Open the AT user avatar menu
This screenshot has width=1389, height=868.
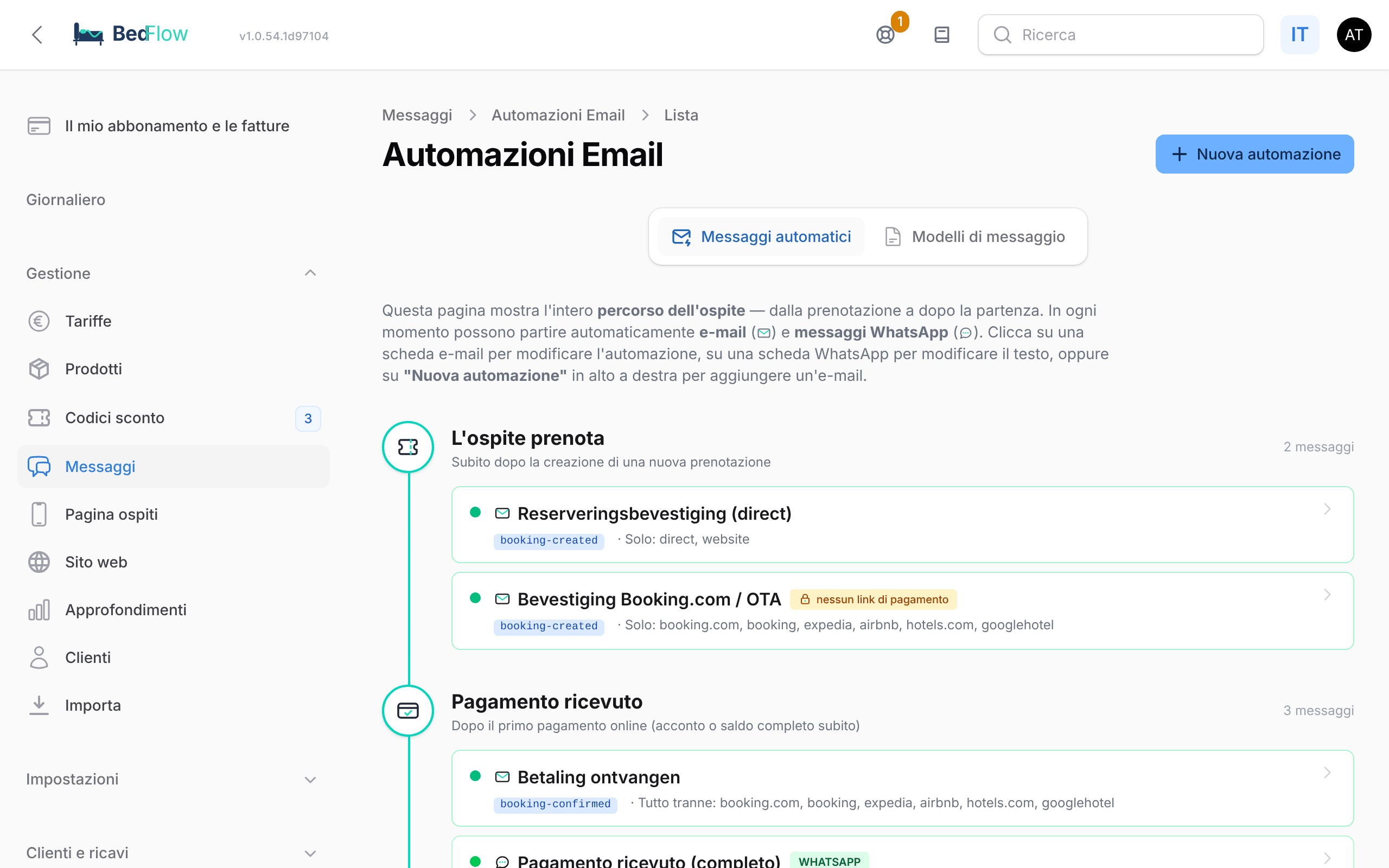1354,35
